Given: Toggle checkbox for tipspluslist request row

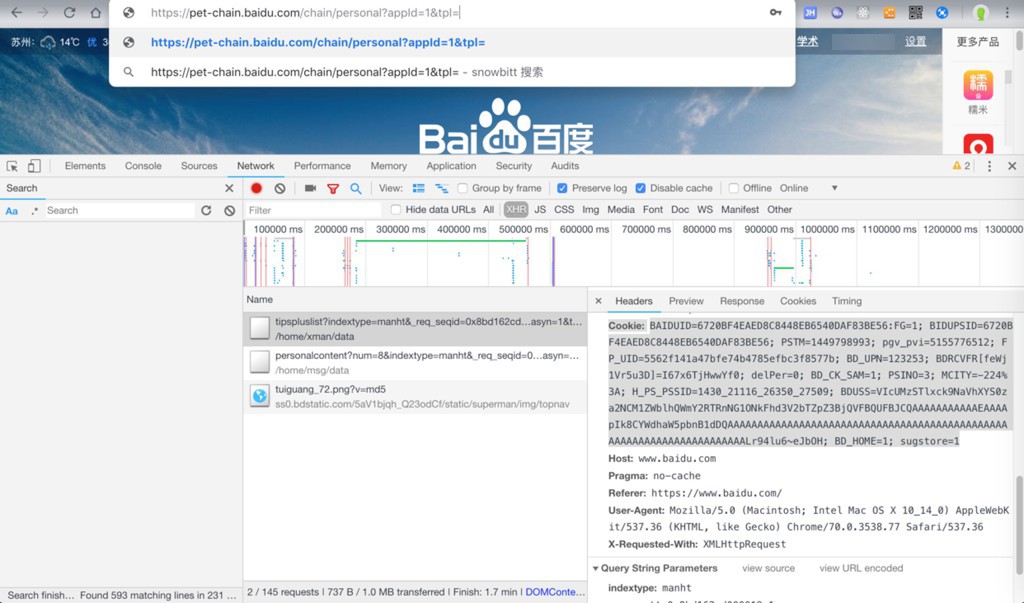Looking at the screenshot, I should click(260, 328).
